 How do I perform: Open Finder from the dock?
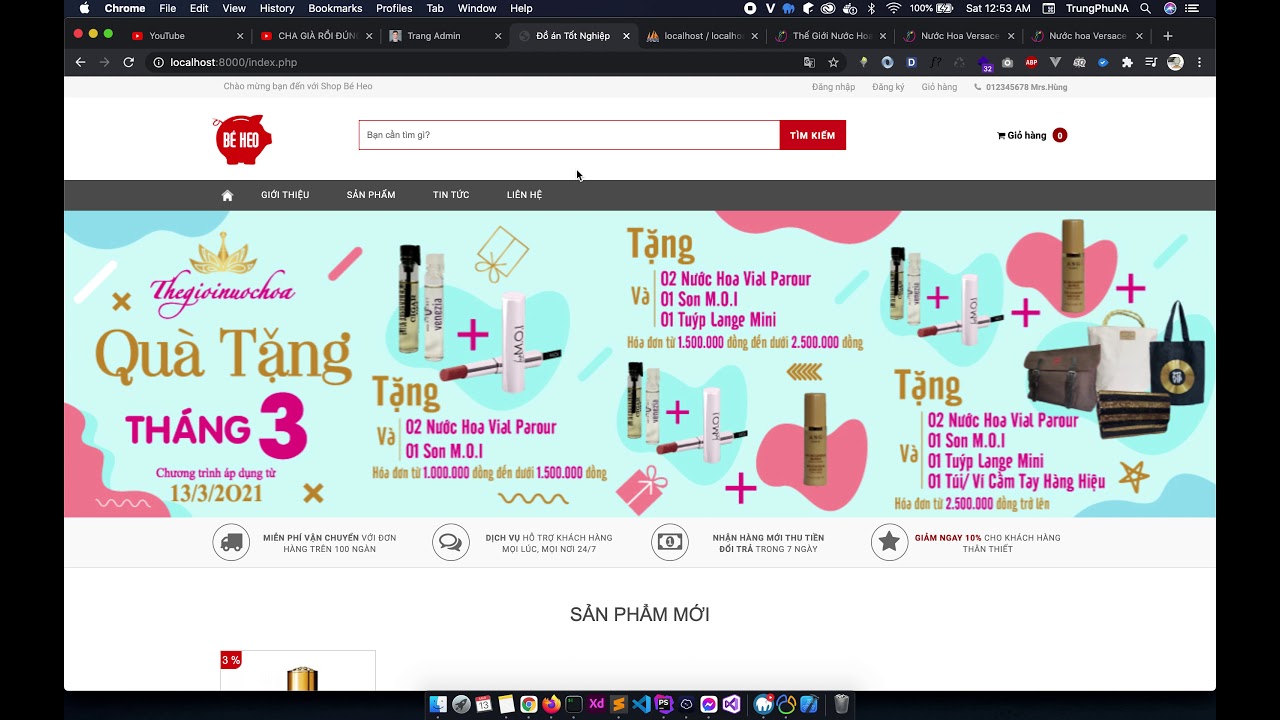click(x=438, y=704)
